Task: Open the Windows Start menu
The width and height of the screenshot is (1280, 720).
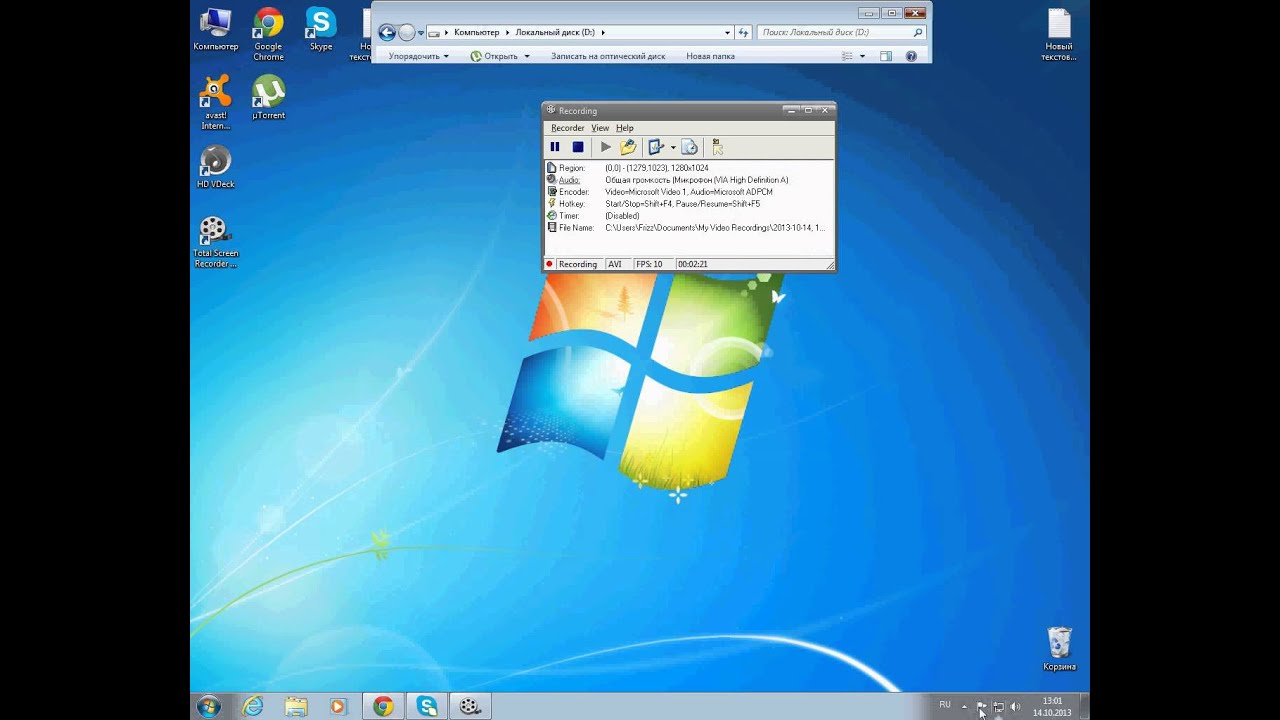Action: [x=209, y=706]
